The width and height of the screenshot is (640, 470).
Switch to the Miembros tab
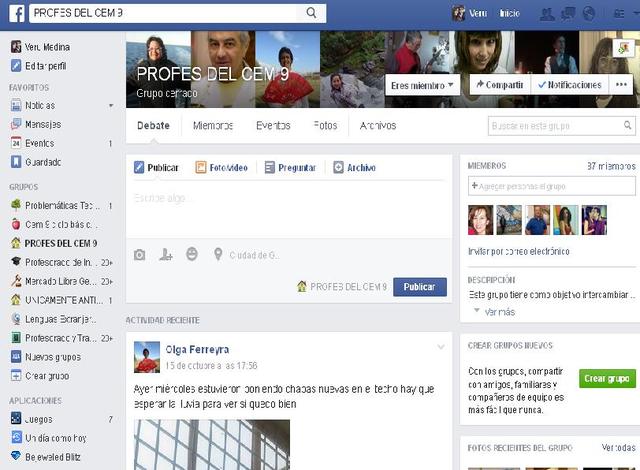tap(213, 126)
